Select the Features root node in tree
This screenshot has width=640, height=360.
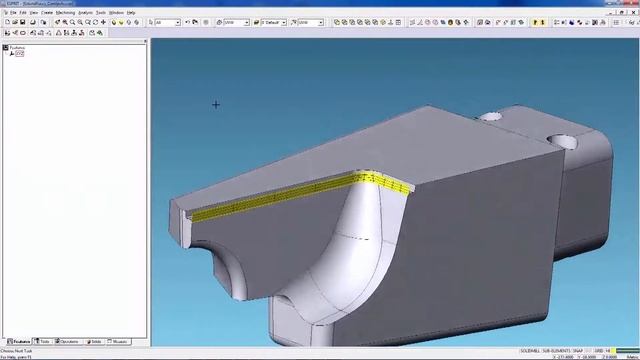pyautogui.click(x=17, y=48)
